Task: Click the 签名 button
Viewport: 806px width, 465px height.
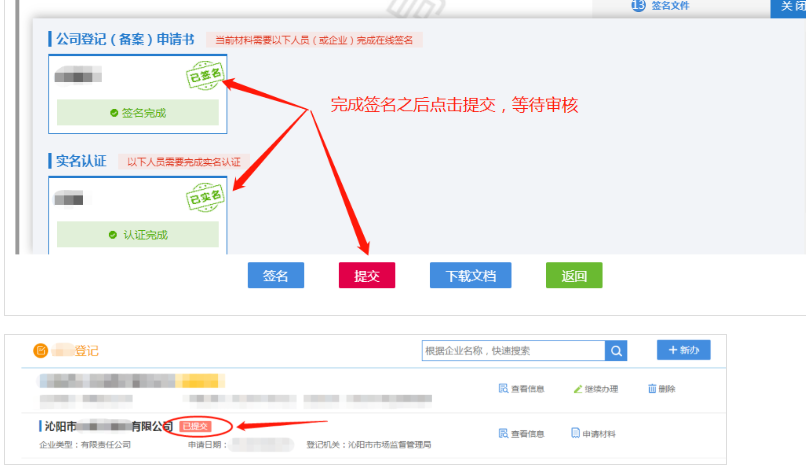Action: coord(276,276)
